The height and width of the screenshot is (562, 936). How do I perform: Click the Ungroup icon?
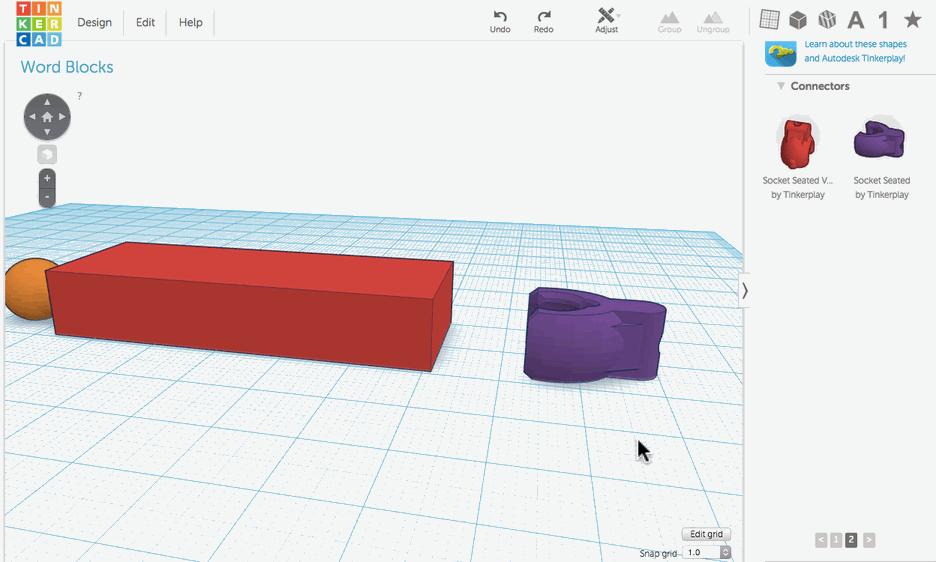pyautogui.click(x=713, y=22)
